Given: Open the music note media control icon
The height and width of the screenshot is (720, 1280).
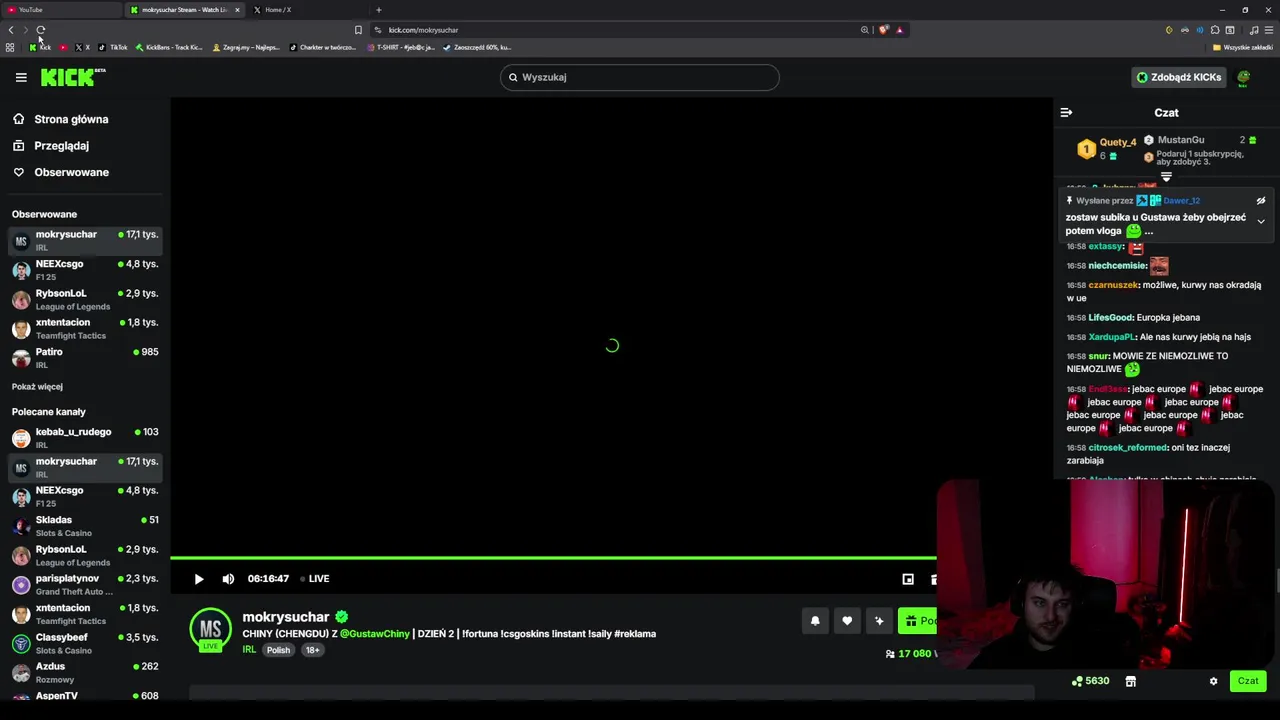Looking at the screenshot, I should pyautogui.click(x=1254, y=30).
